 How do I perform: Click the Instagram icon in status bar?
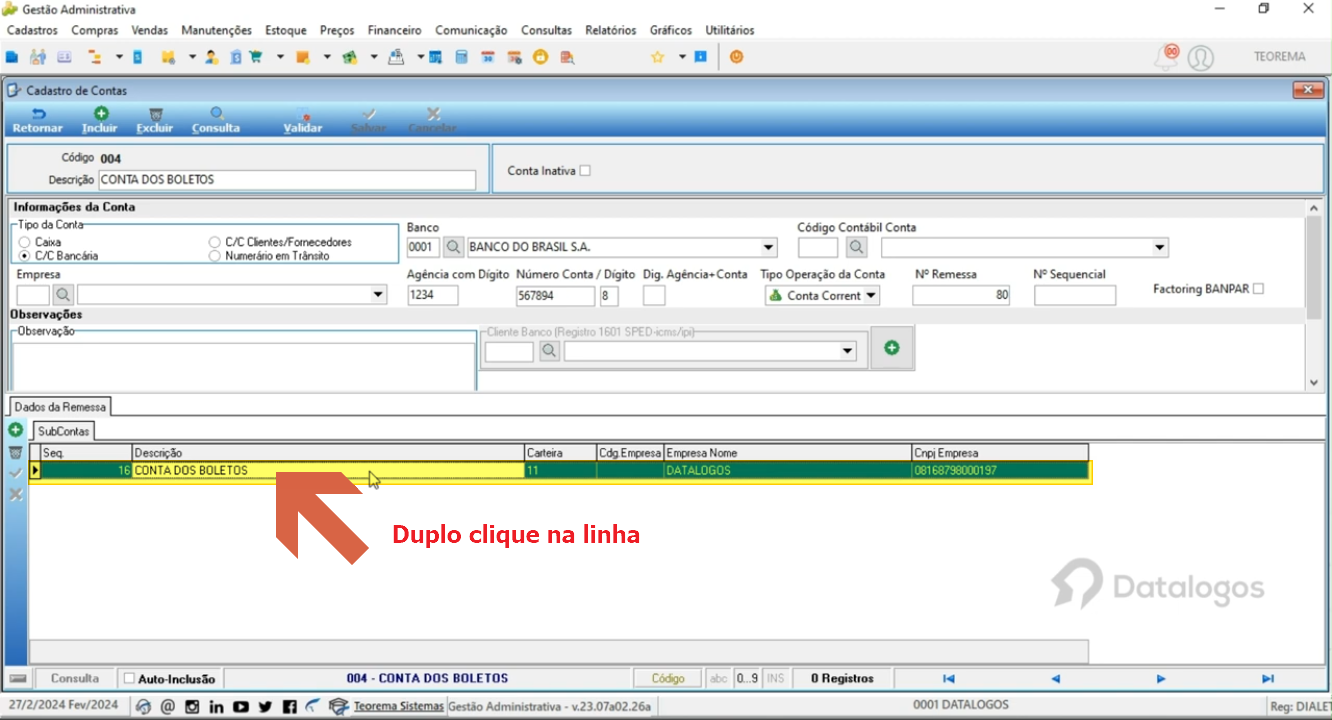click(192, 706)
